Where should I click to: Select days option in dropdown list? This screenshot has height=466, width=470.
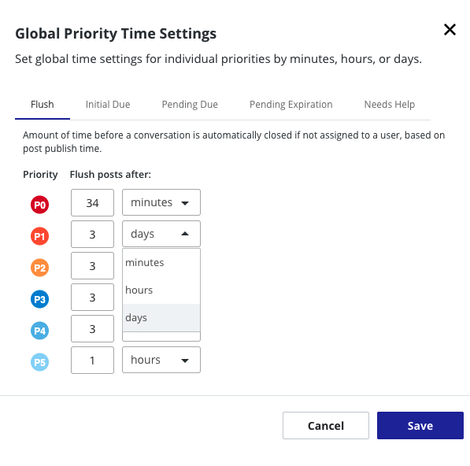coord(161,317)
